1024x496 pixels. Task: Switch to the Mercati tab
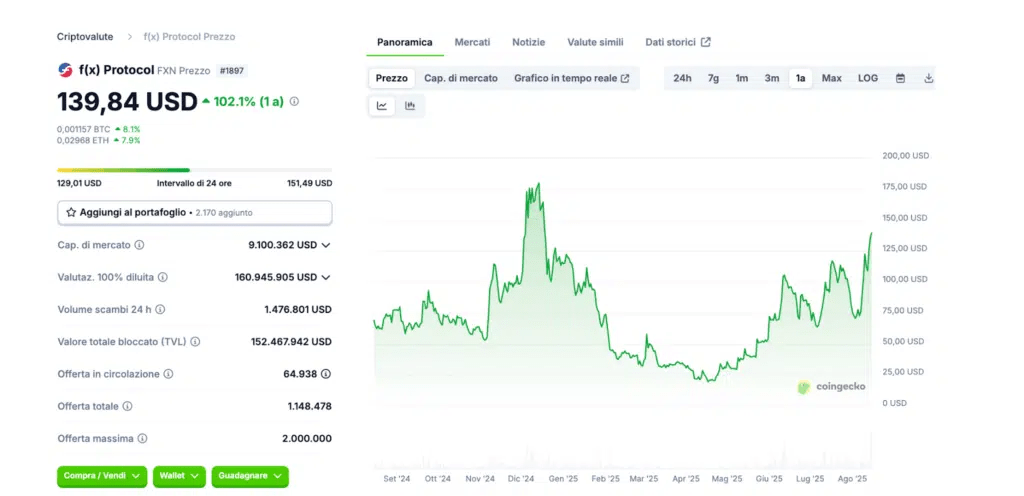click(x=472, y=42)
